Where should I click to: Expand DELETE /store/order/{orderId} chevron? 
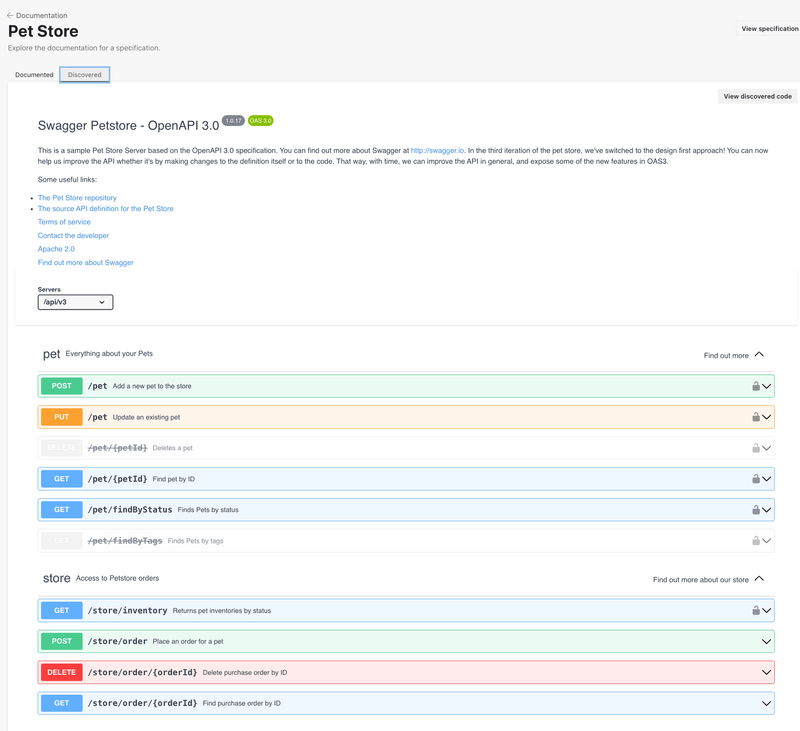[x=766, y=672]
